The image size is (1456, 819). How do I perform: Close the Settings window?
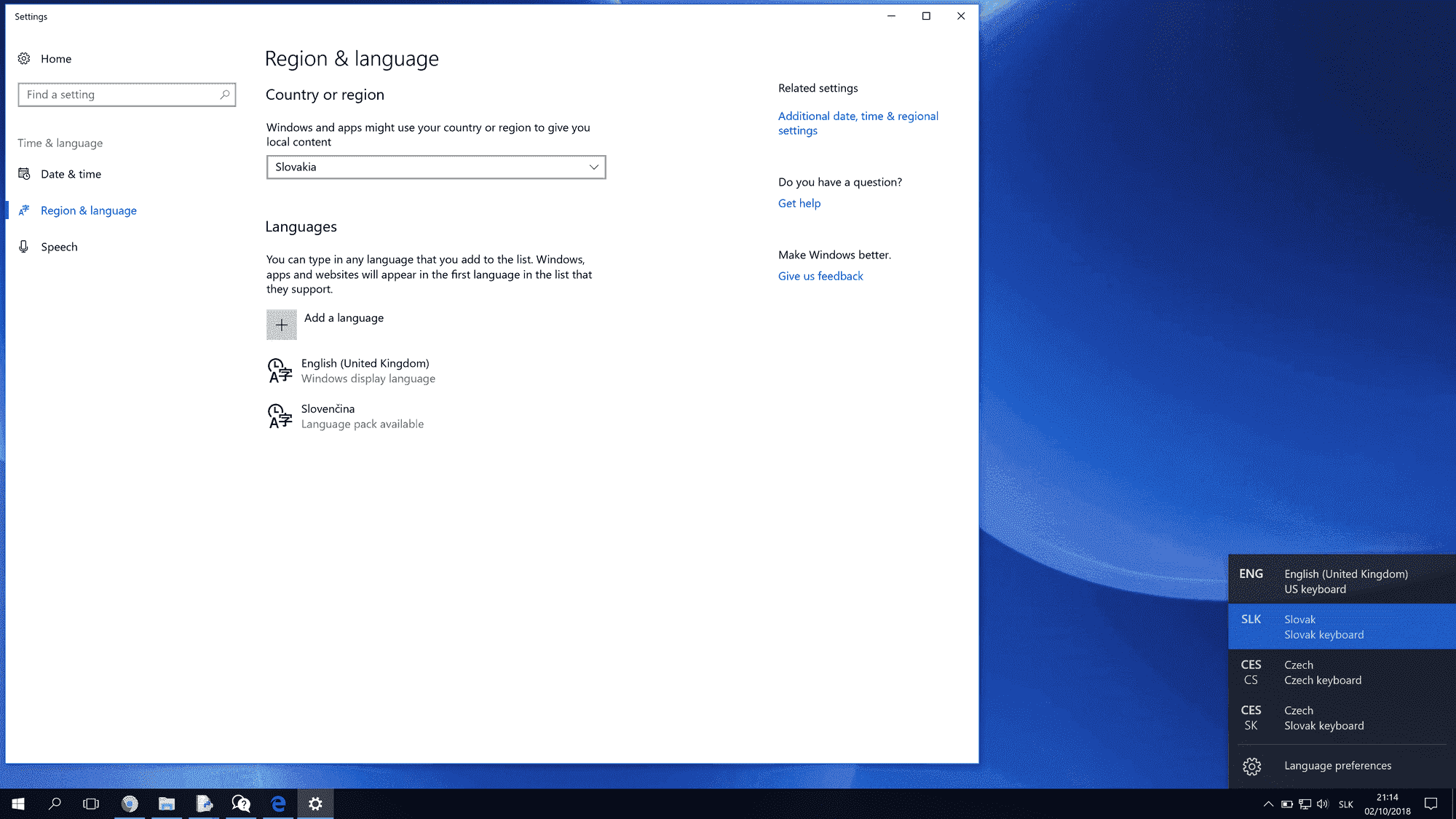click(961, 16)
